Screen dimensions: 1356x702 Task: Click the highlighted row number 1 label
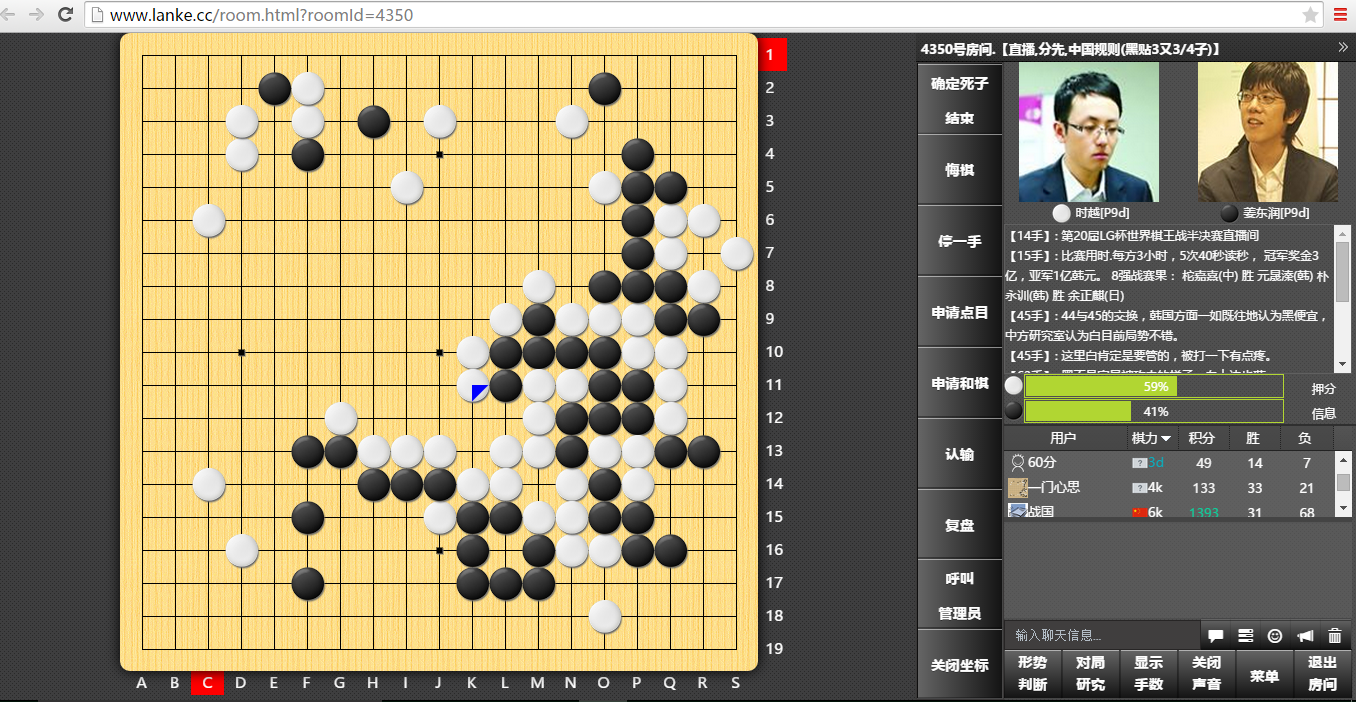tap(772, 55)
